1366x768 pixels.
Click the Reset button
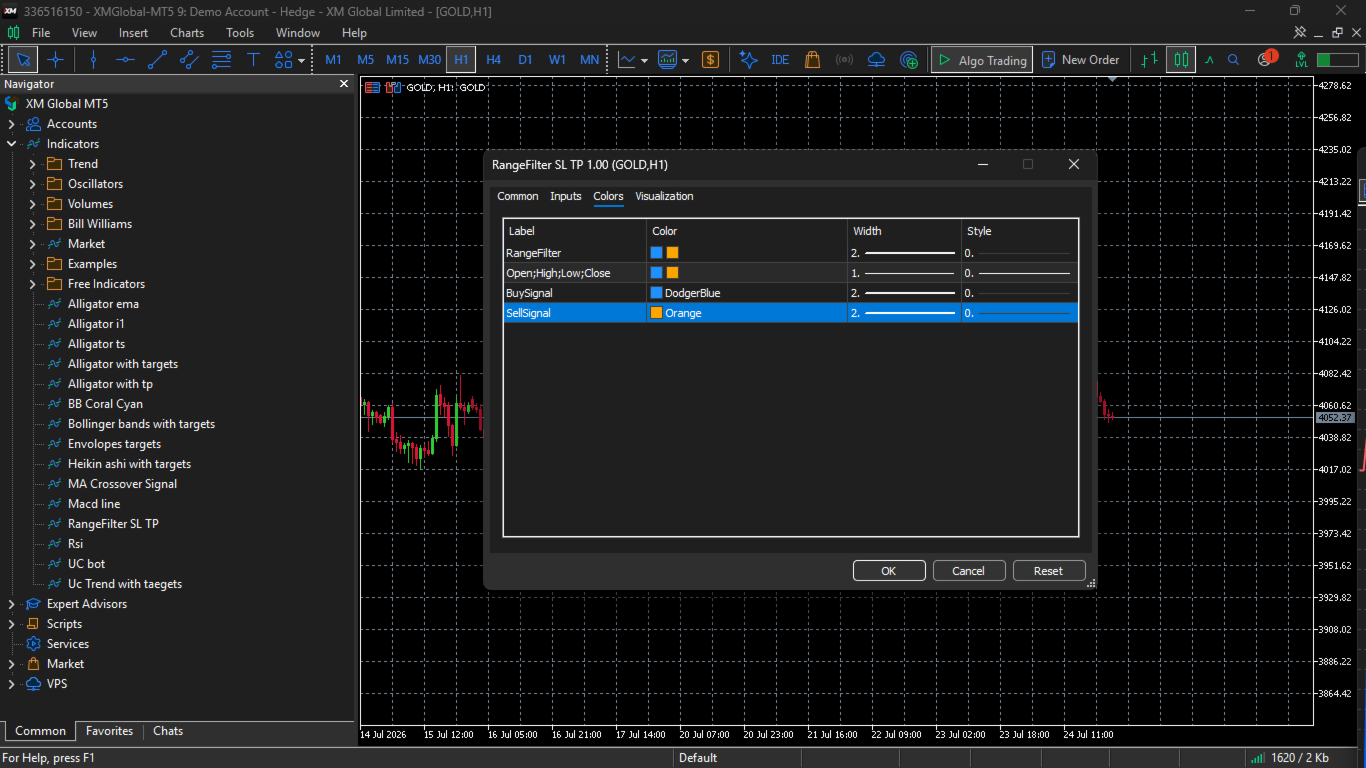(1048, 571)
